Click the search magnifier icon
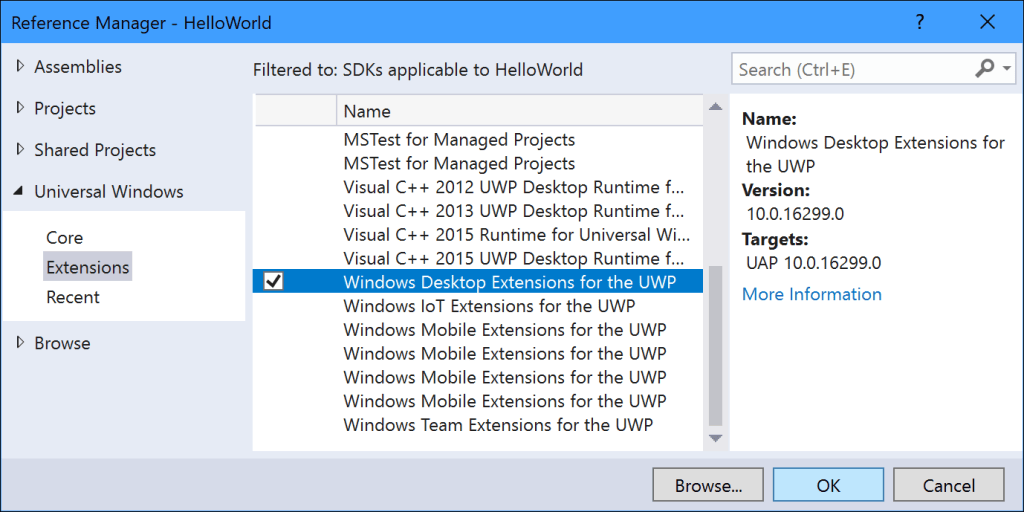The width and height of the screenshot is (1024, 512). click(984, 69)
